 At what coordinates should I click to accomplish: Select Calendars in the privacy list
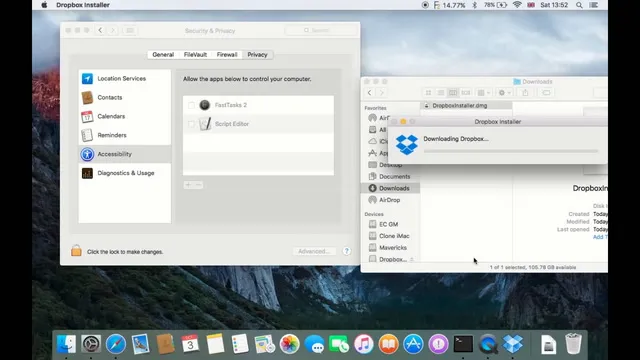(124, 116)
